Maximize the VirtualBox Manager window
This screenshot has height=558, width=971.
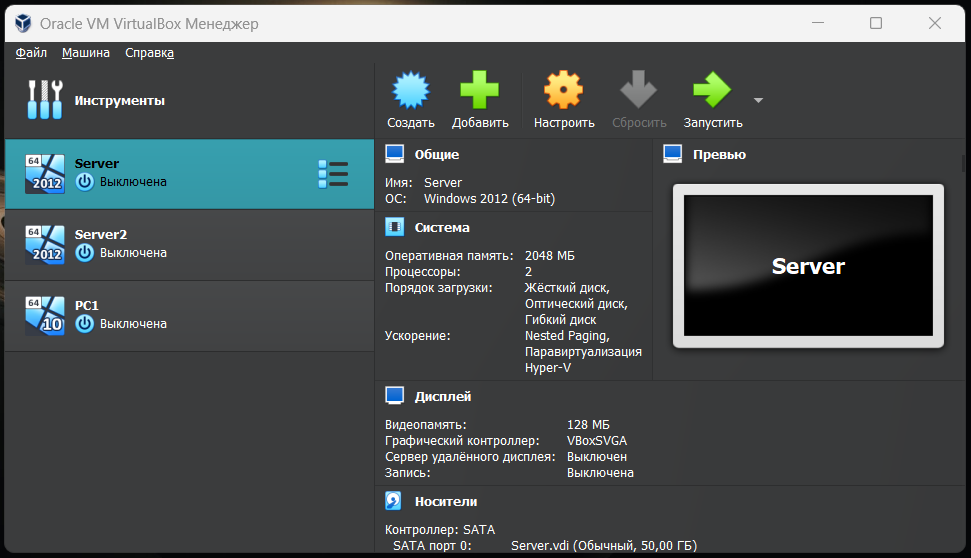pos(876,24)
